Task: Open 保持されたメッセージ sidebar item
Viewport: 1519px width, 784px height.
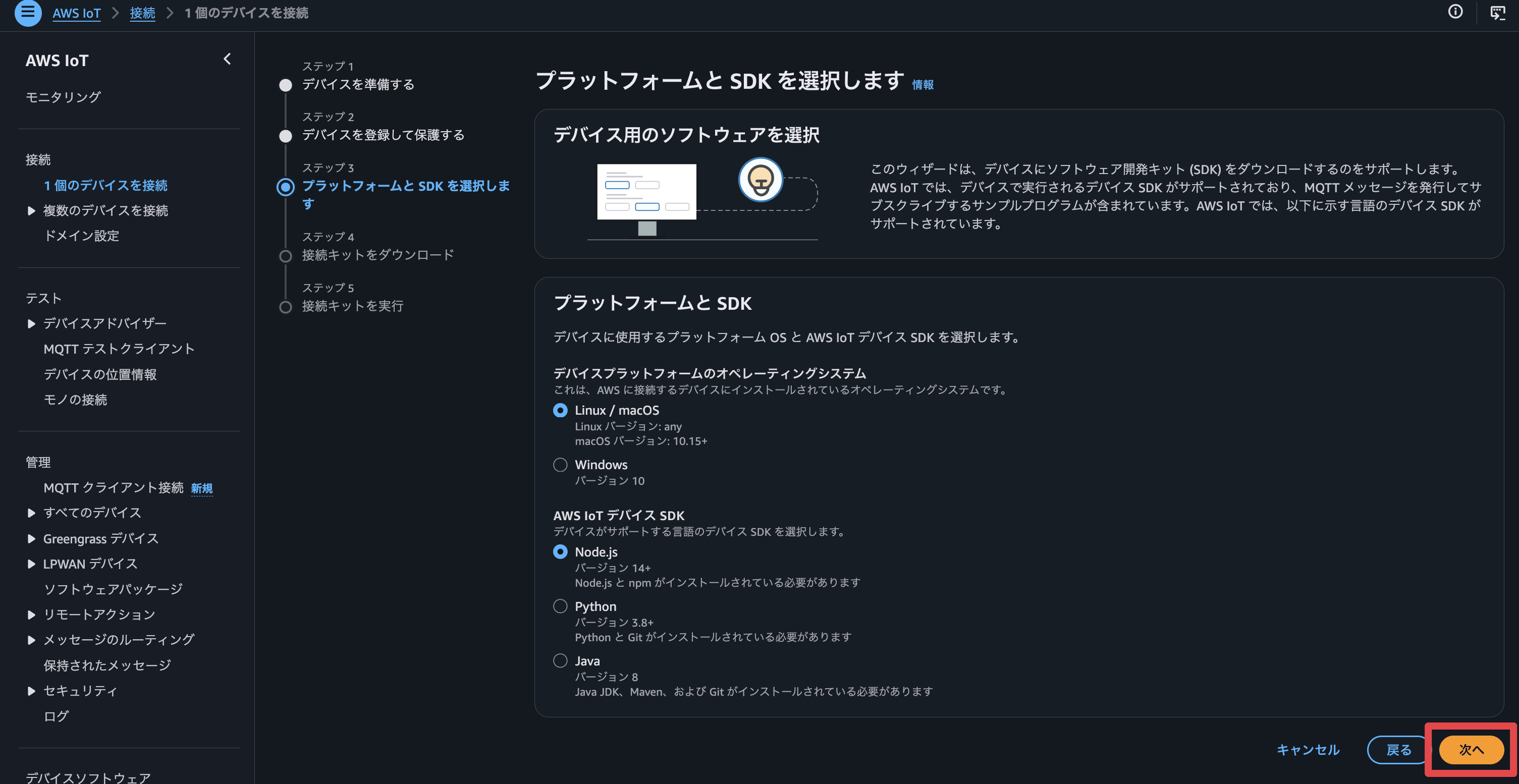Action: 107,665
